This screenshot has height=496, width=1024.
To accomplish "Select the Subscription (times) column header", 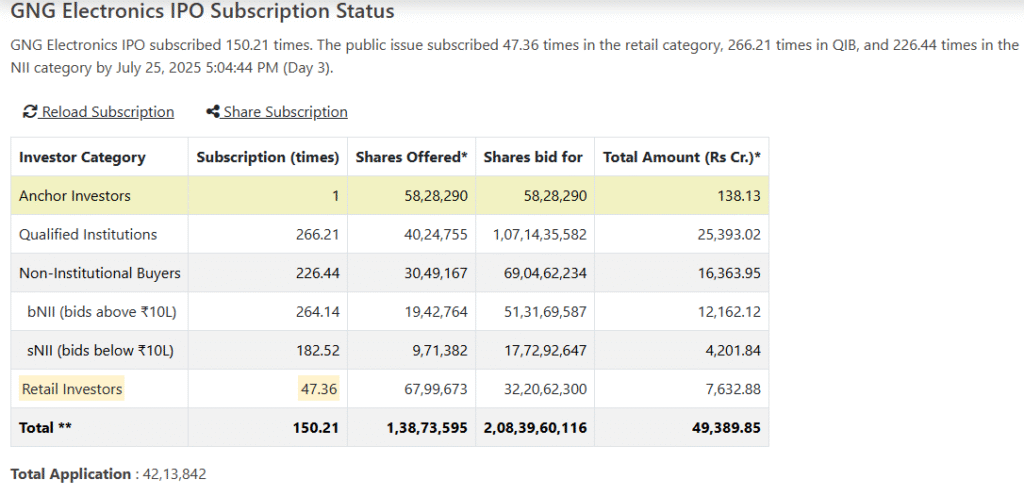I will pos(268,157).
